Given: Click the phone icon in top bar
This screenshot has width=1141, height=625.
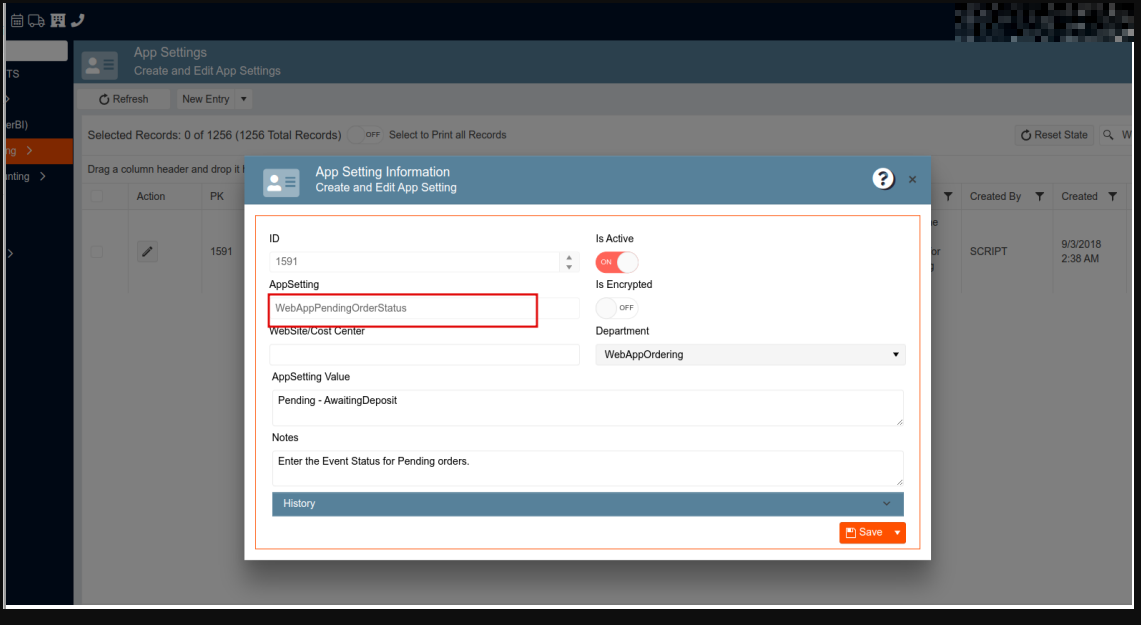Looking at the screenshot, I should click(78, 20).
